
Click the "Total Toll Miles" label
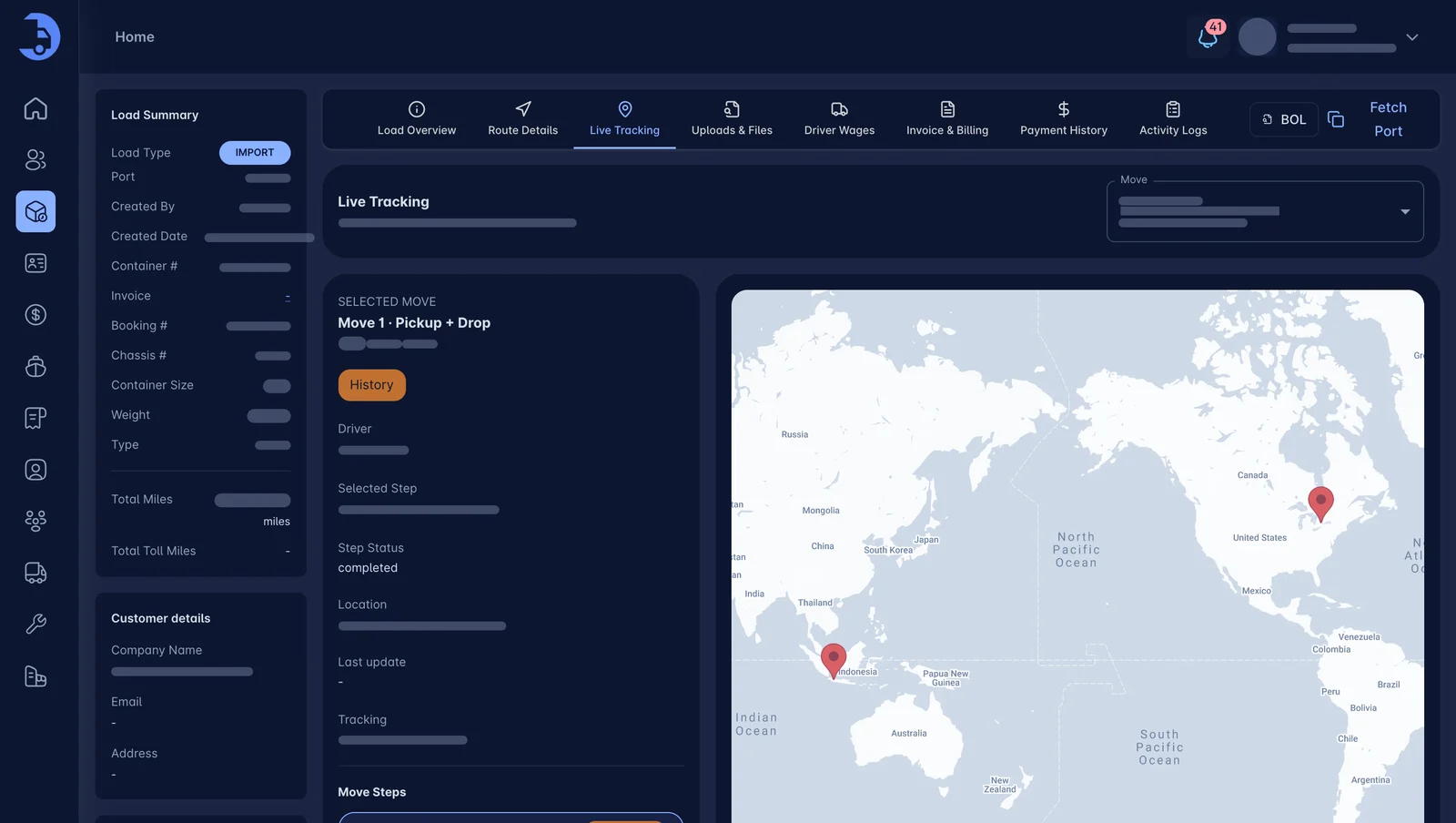coord(154,551)
